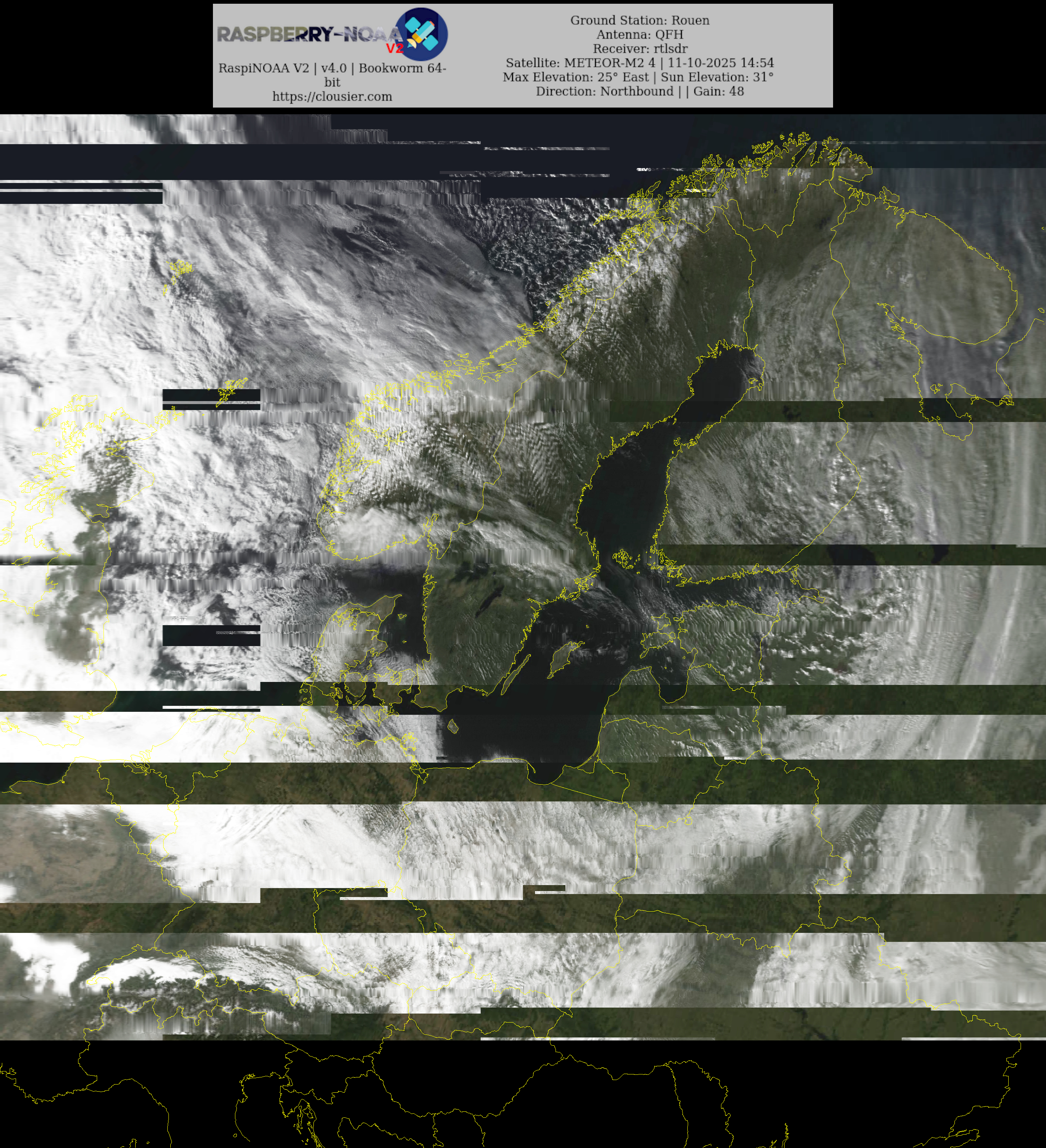This screenshot has width=1046, height=1148.
Task: Click the Direction: Northbound Gain line
Action: click(640, 91)
